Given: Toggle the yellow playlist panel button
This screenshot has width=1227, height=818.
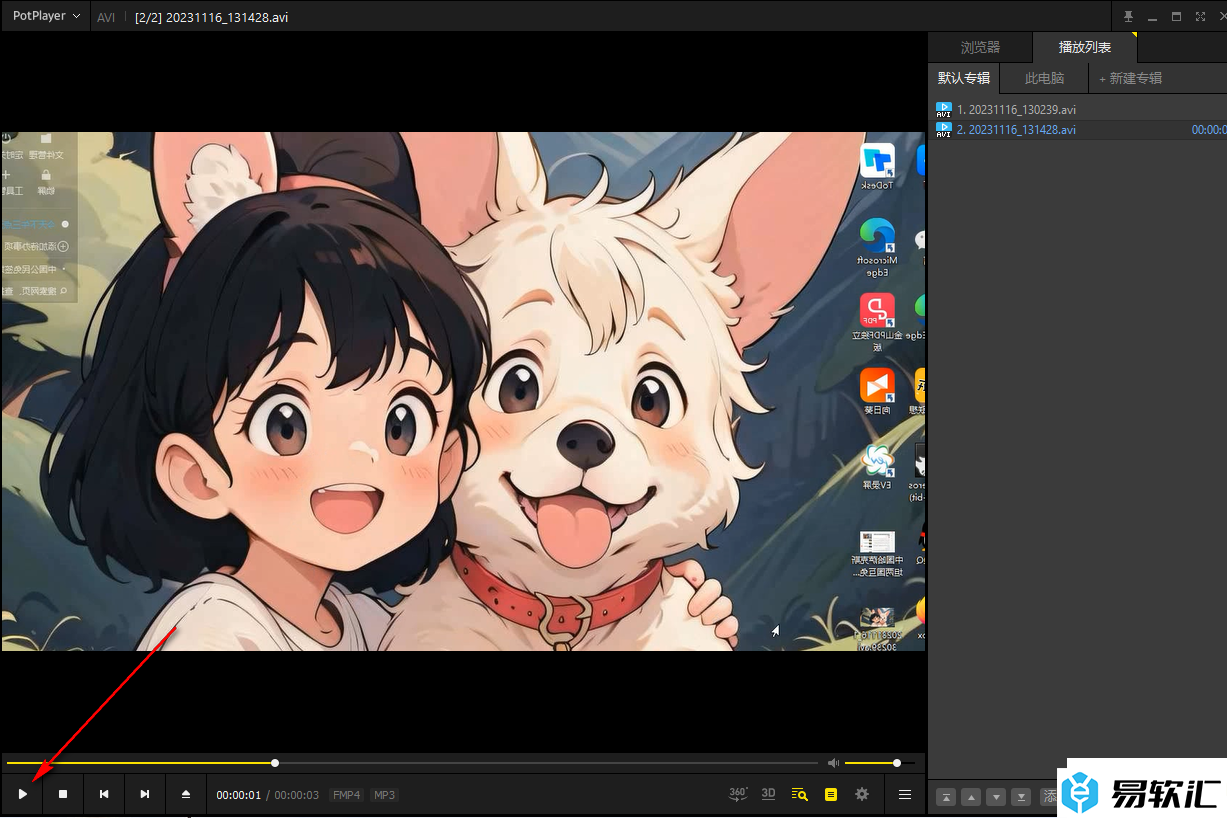Looking at the screenshot, I should point(830,794).
